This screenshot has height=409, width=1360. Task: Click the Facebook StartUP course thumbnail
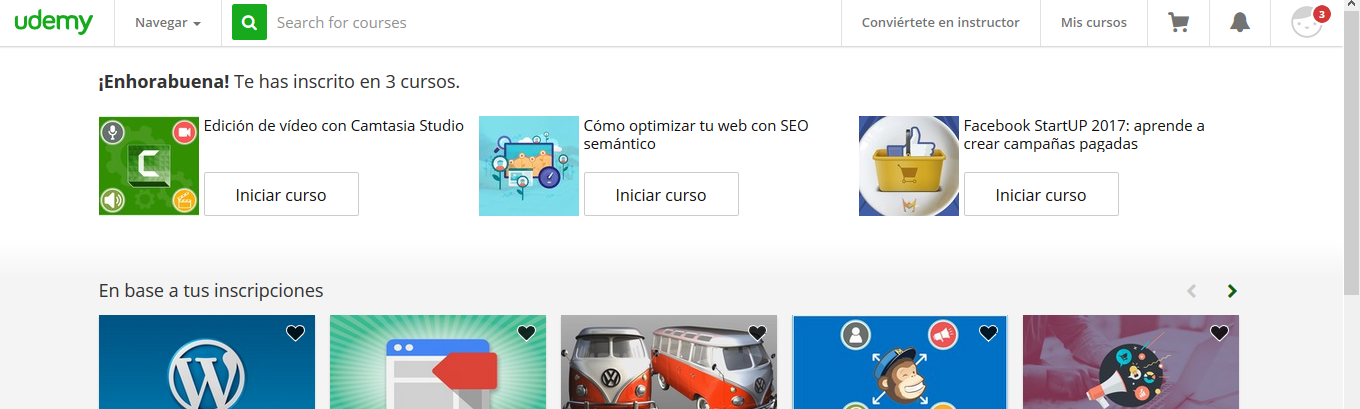point(909,166)
